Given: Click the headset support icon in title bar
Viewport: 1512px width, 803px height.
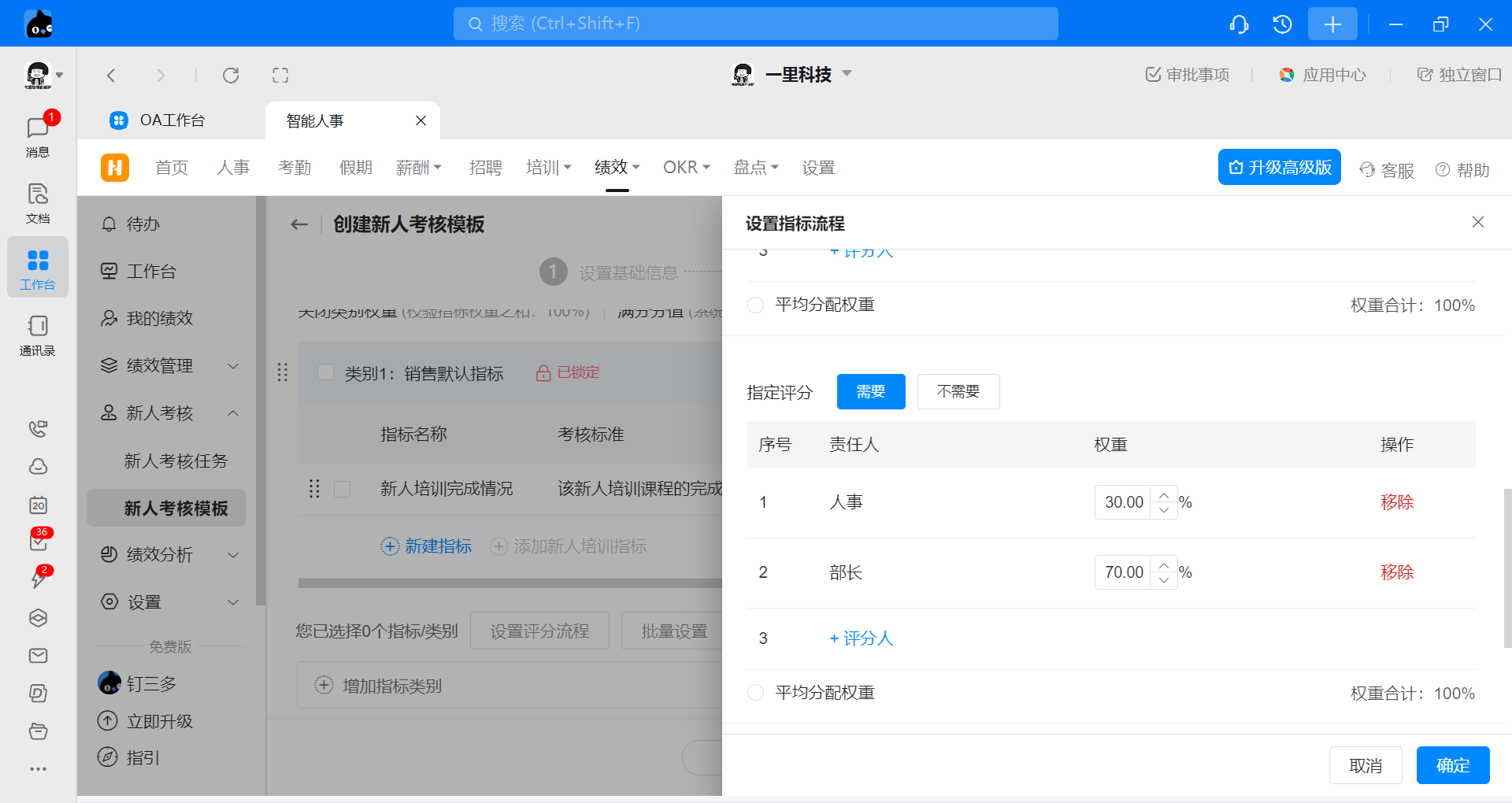Looking at the screenshot, I should pyautogui.click(x=1239, y=24).
